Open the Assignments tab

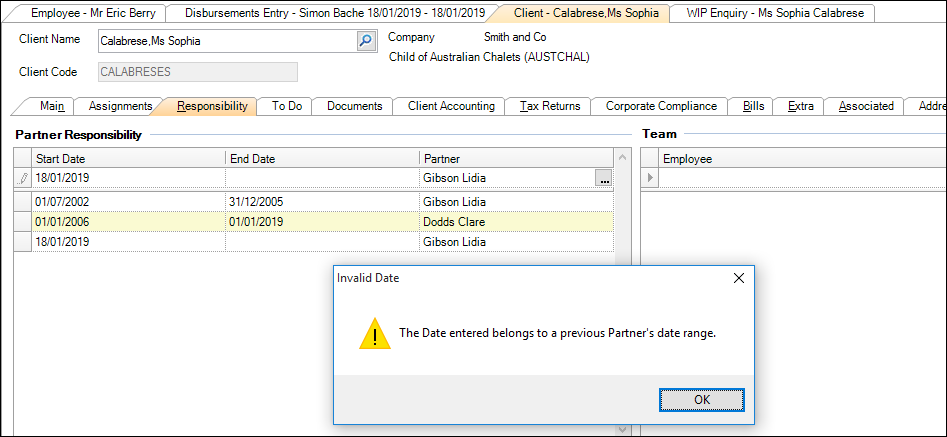pos(120,106)
